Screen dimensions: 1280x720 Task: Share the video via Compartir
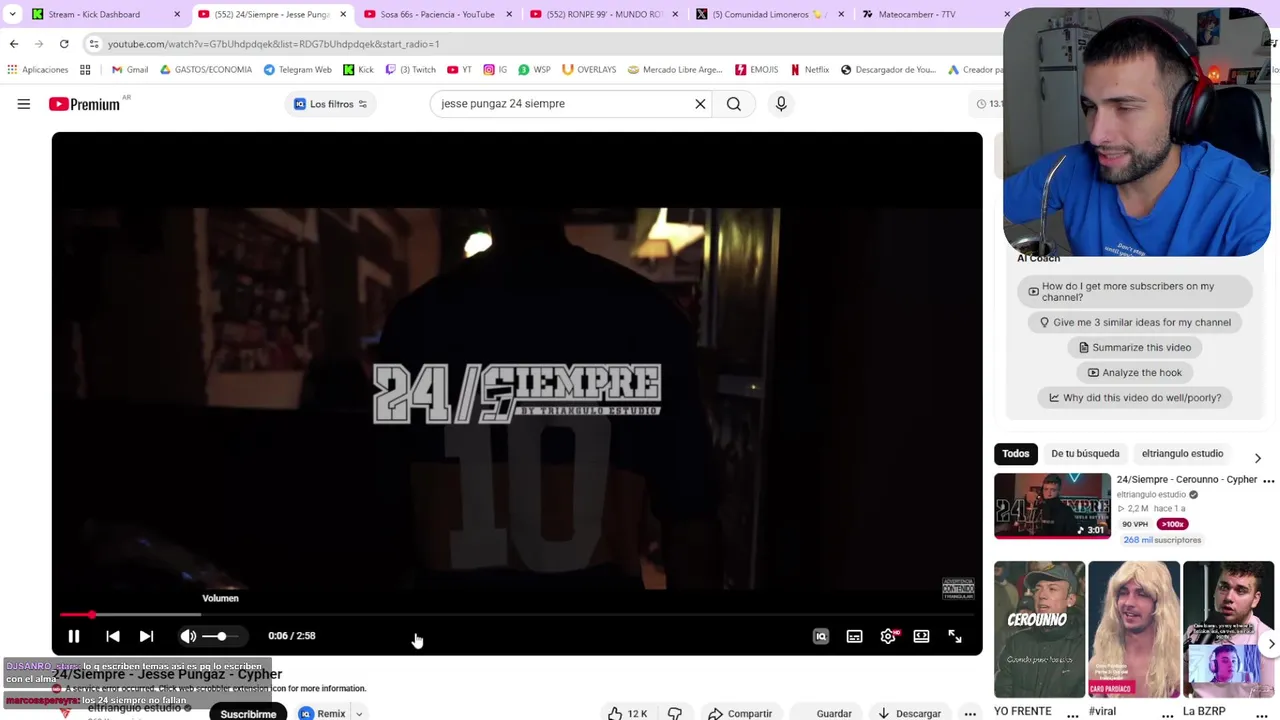(741, 713)
